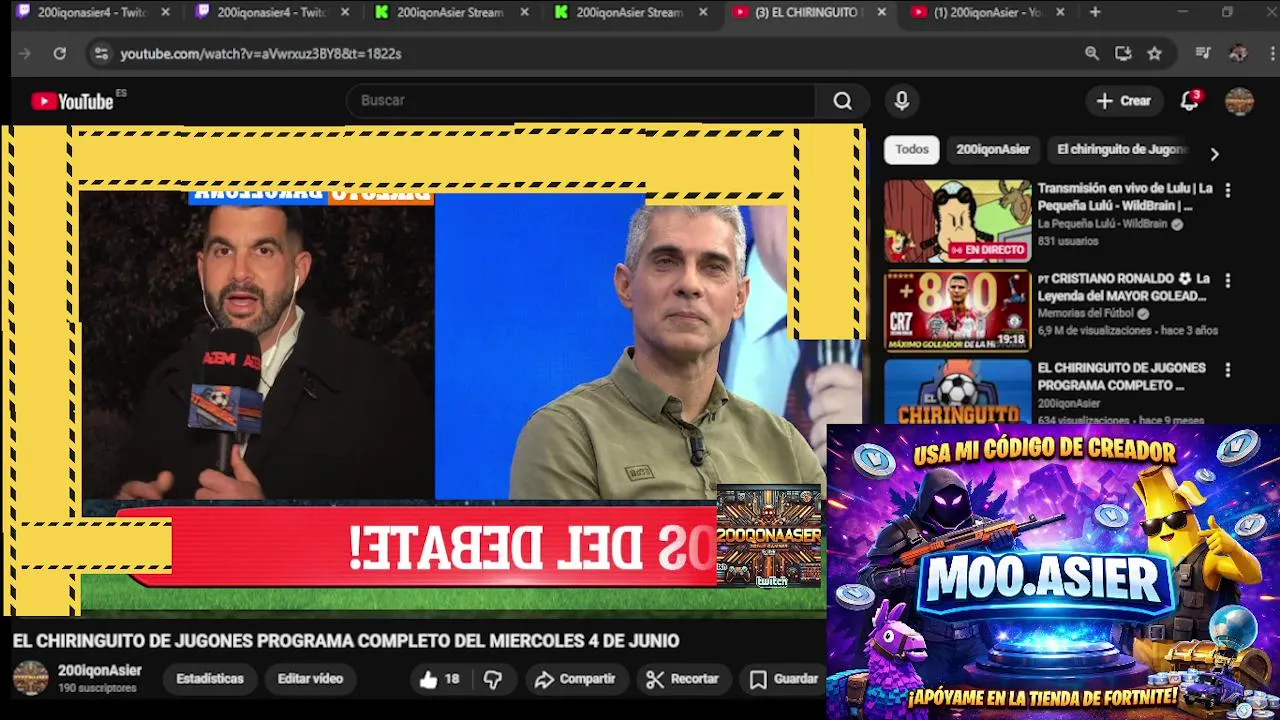Close the second 200iqonasier4 Twitch tab
The image size is (1280, 720).
[345, 12]
